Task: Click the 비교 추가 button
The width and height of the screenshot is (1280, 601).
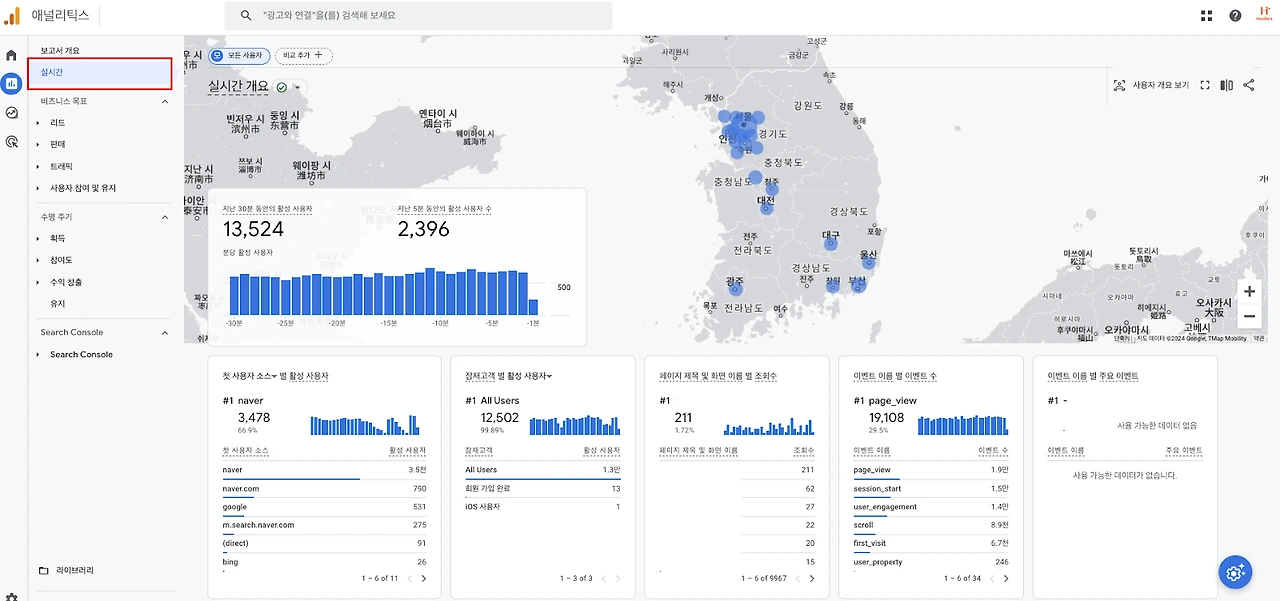Action: tap(304, 55)
